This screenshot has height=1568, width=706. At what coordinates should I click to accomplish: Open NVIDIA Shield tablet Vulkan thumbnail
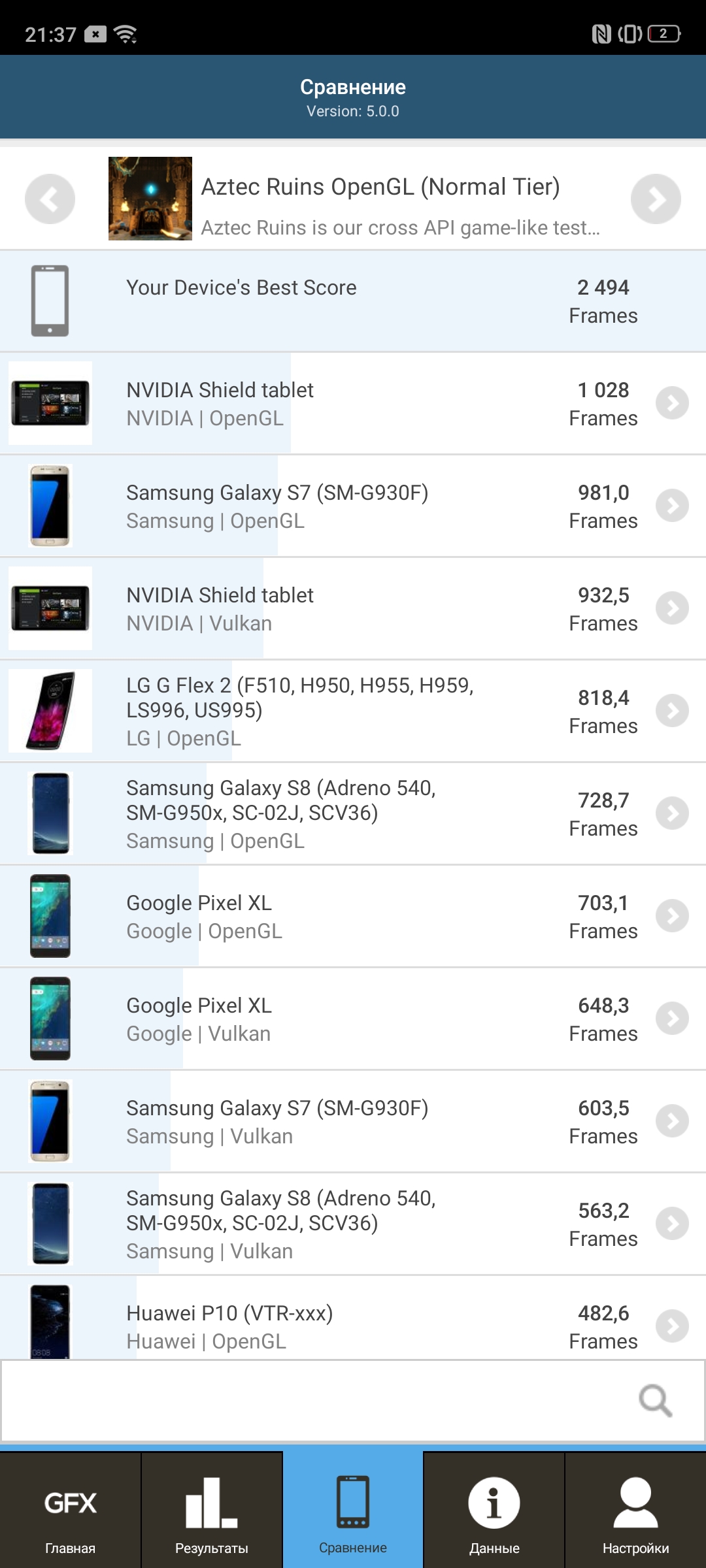50,608
